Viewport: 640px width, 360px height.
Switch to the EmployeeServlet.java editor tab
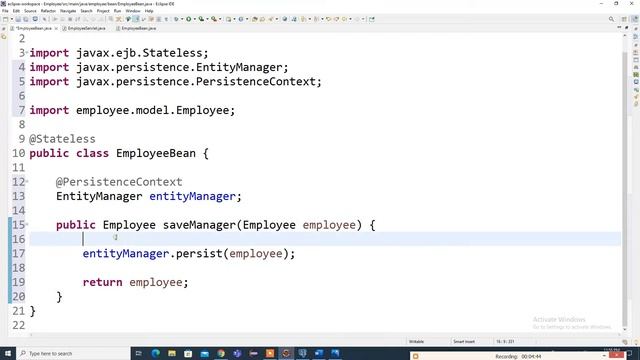coord(84,28)
